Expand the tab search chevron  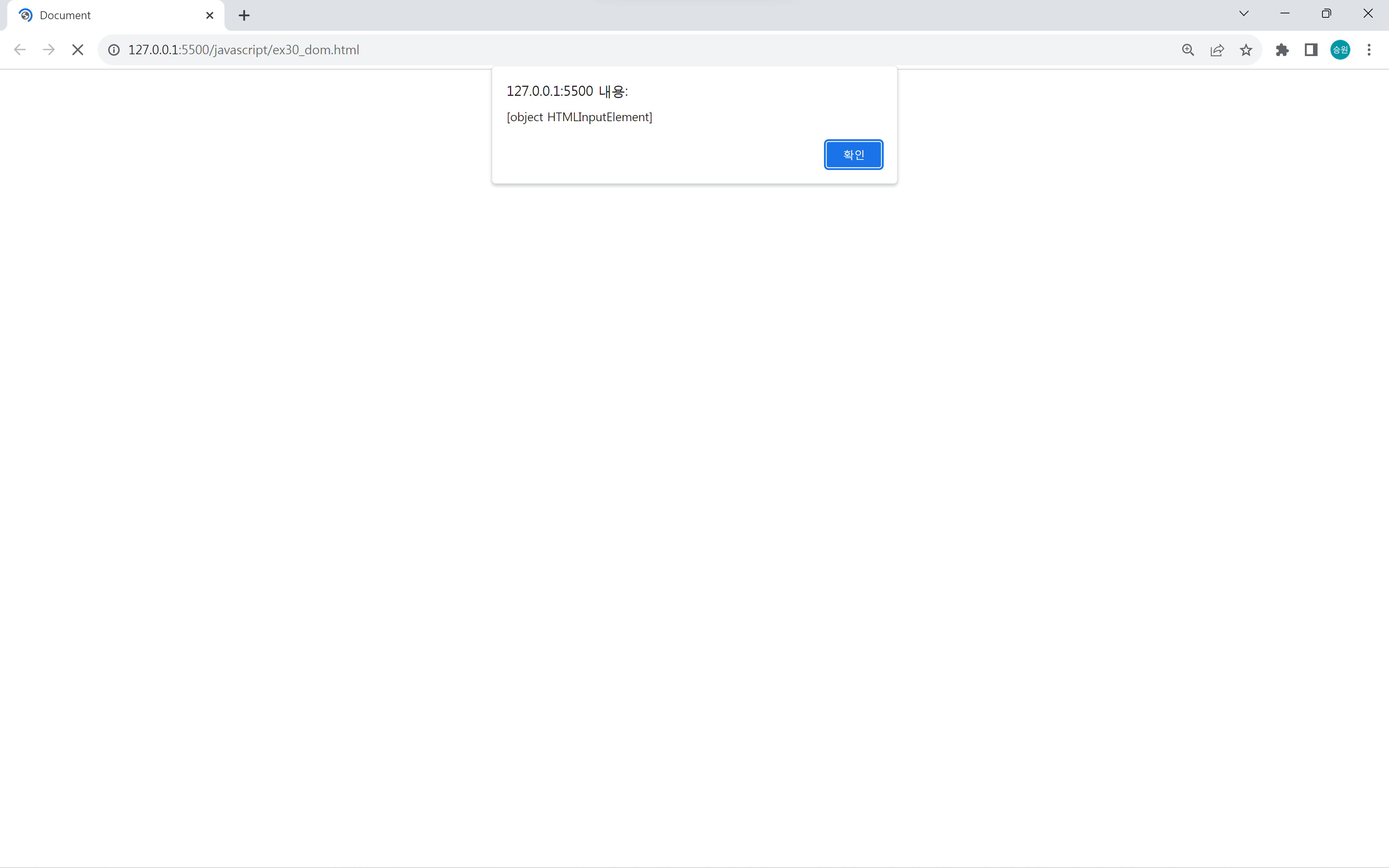pyautogui.click(x=1244, y=14)
